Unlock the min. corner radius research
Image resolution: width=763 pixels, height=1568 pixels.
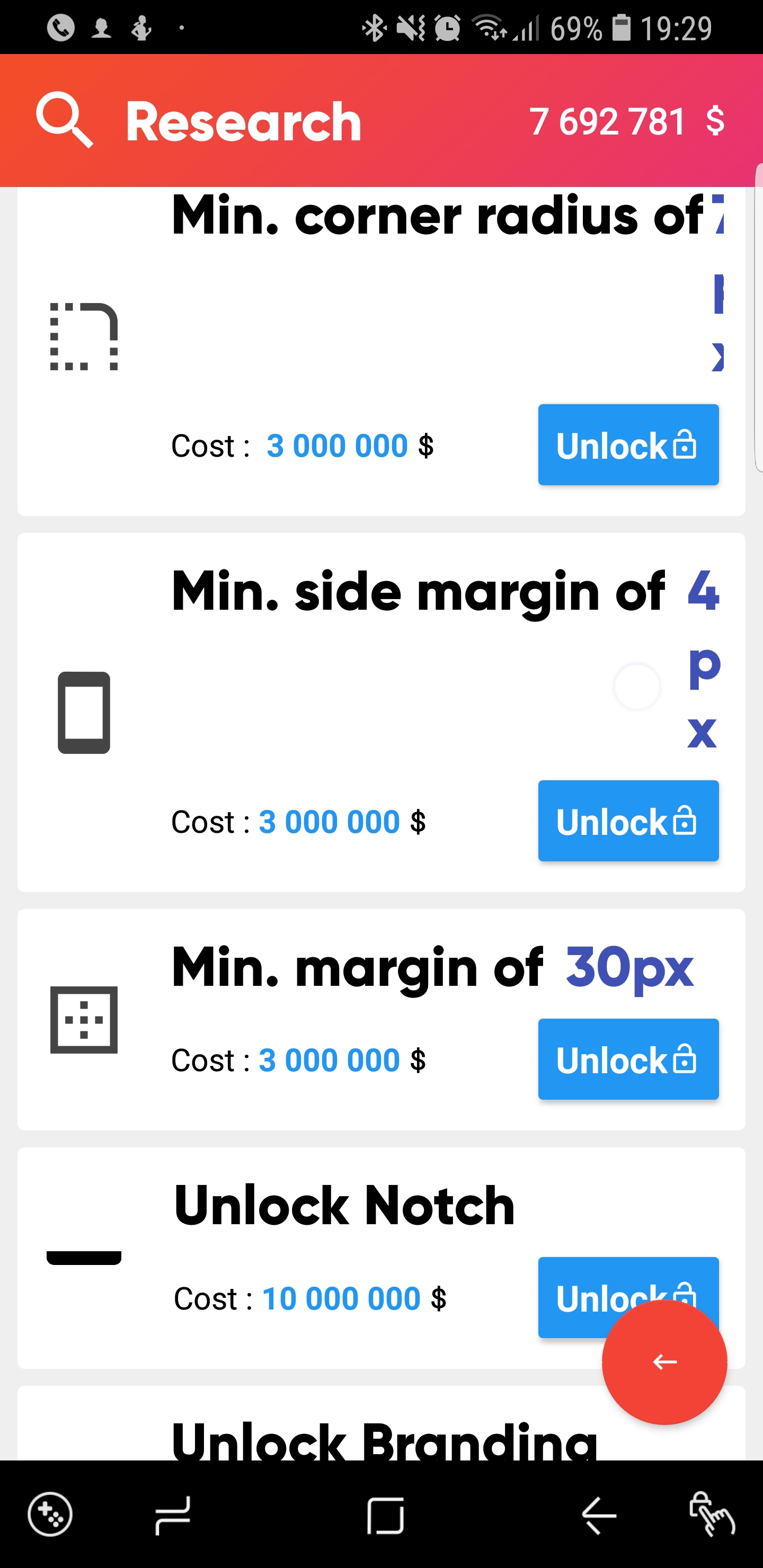[x=628, y=445]
